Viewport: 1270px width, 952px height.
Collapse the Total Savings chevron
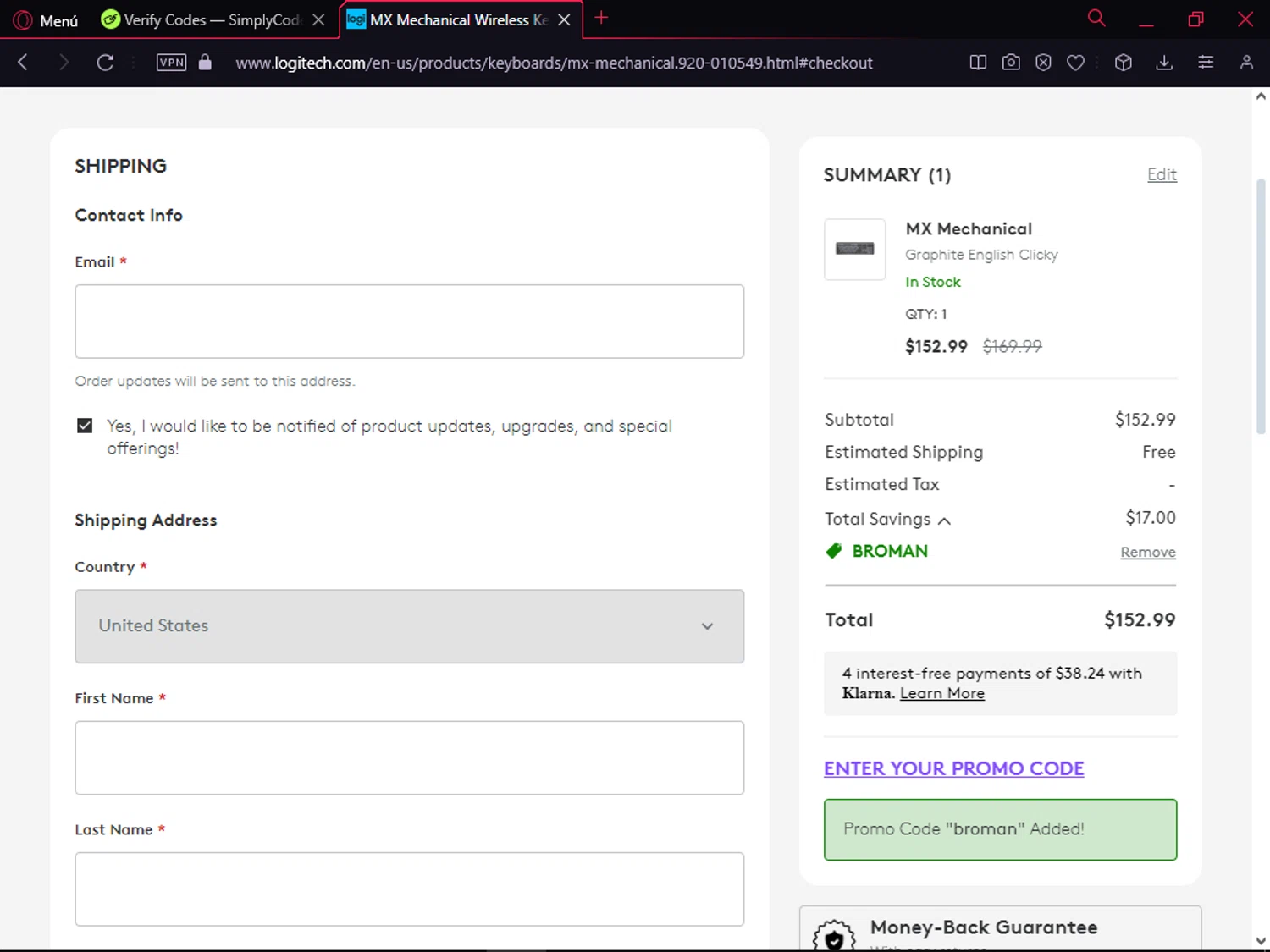coord(944,520)
